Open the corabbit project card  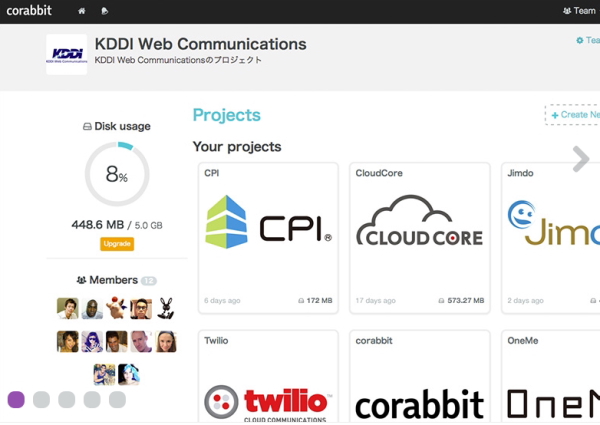coord(420,380)
